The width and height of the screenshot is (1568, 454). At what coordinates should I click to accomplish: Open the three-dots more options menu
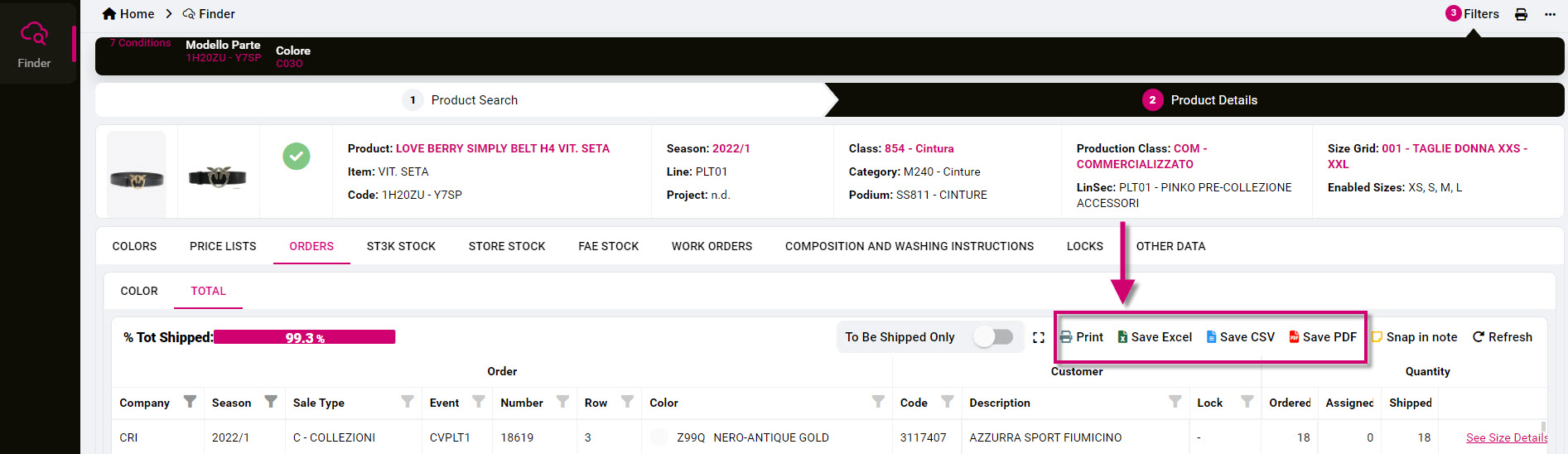point(1550,14)
